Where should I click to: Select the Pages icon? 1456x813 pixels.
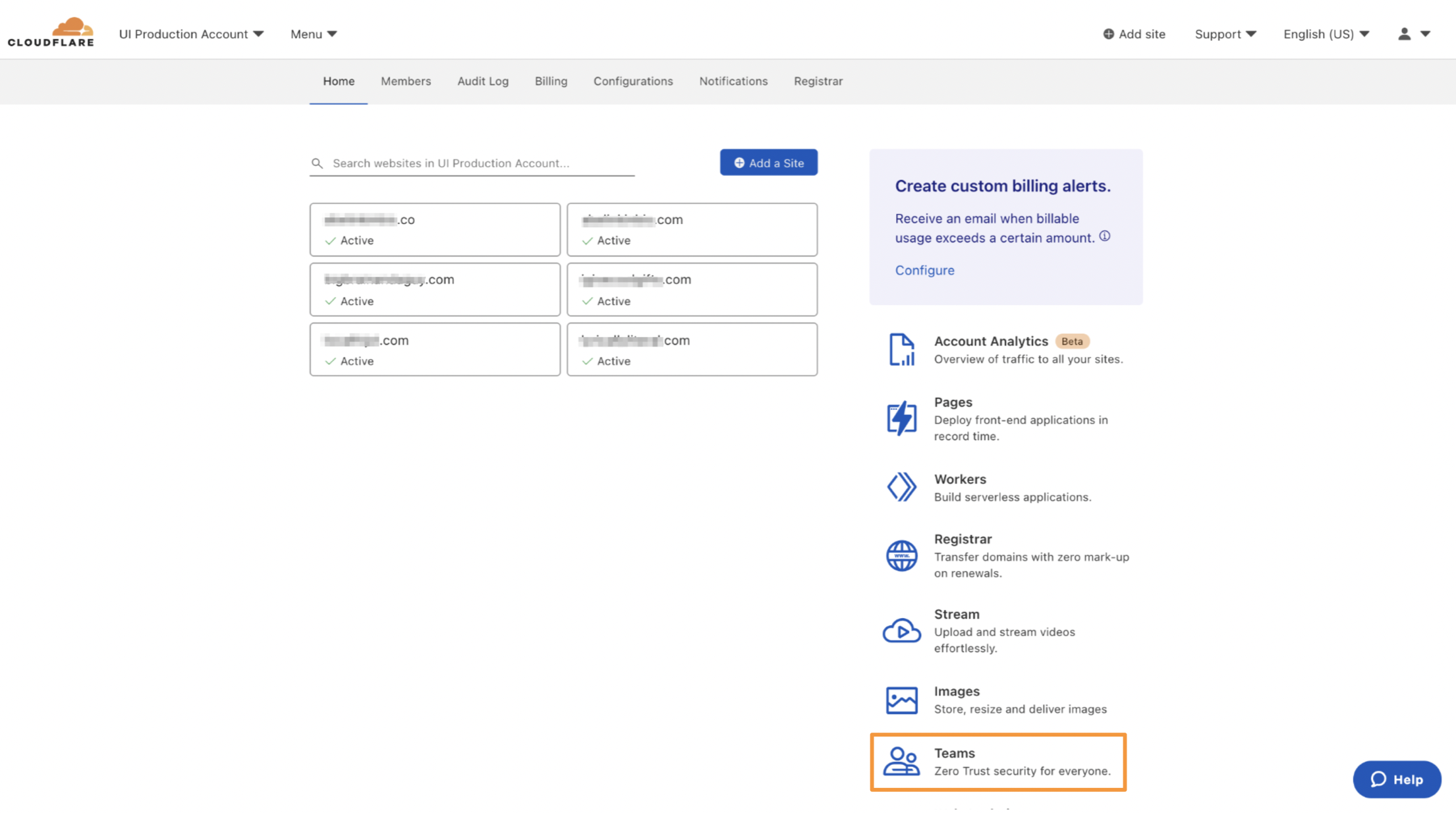point(902,418)
